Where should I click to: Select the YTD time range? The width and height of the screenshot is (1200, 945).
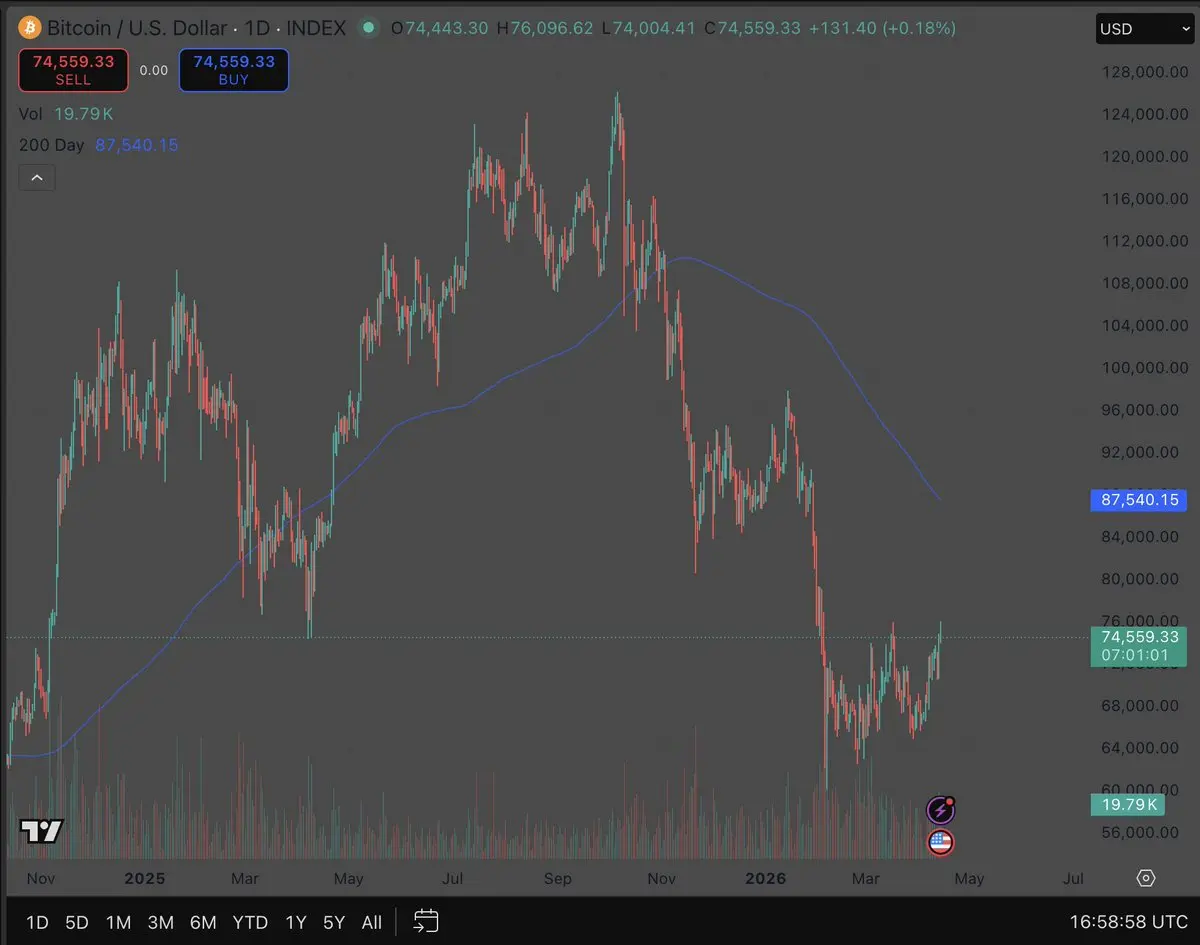coord(250,922)
